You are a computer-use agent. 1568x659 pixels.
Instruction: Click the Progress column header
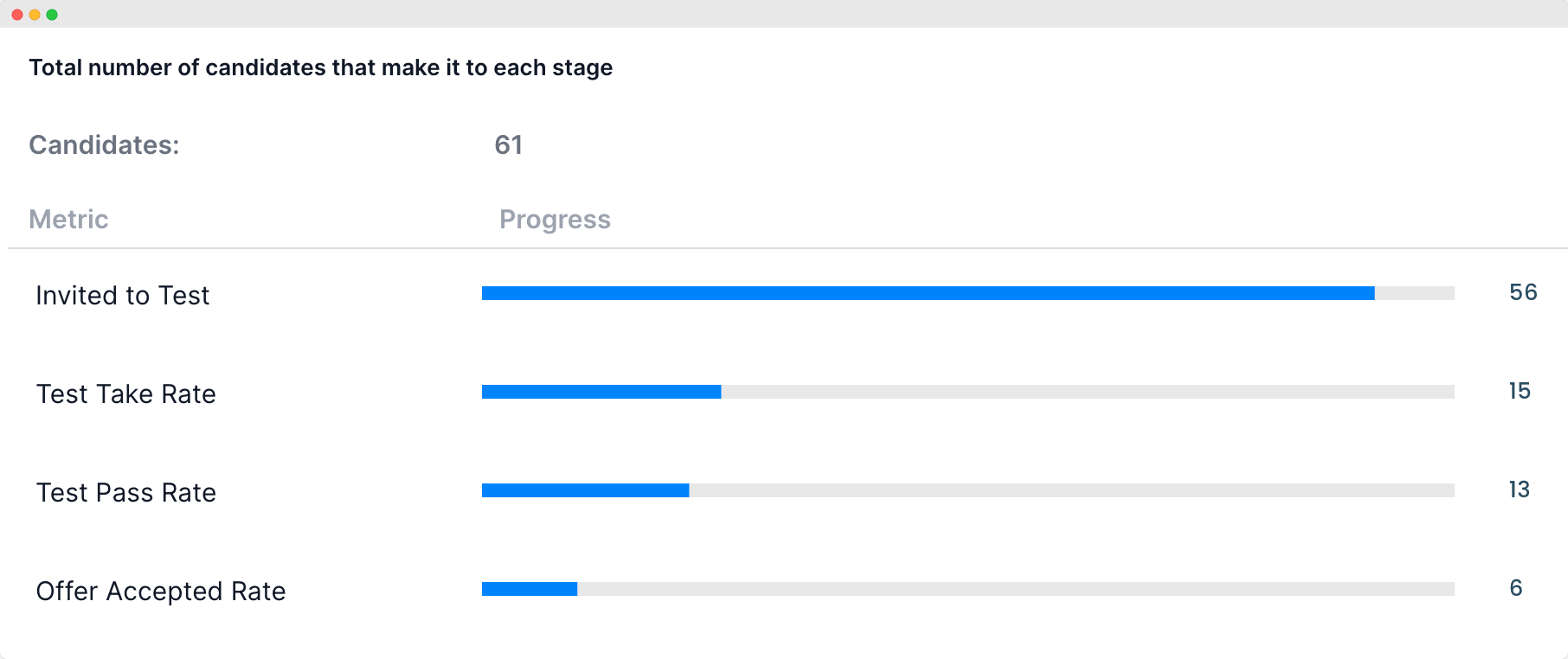pyautogui.click(x=555, y=220)
